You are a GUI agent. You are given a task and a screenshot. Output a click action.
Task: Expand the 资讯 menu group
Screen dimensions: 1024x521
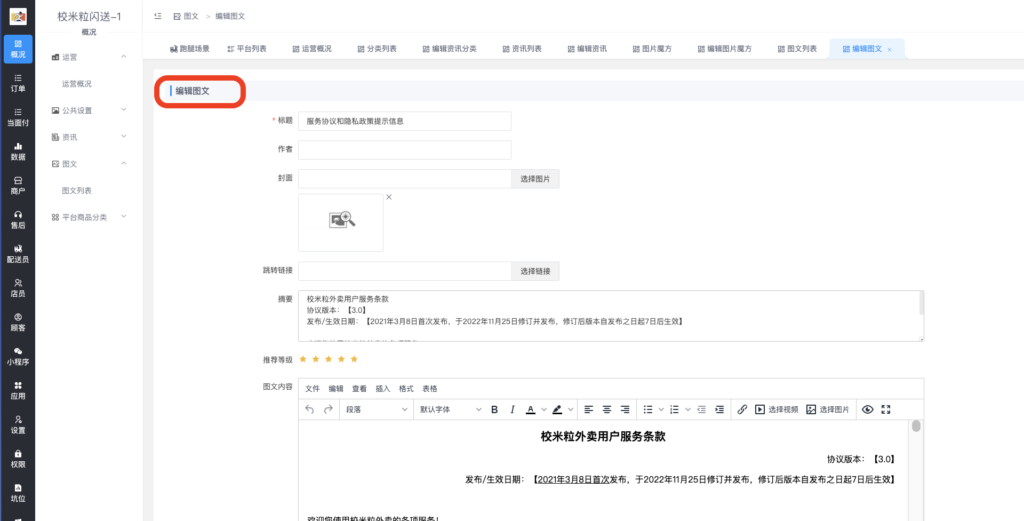coord(89,137)
